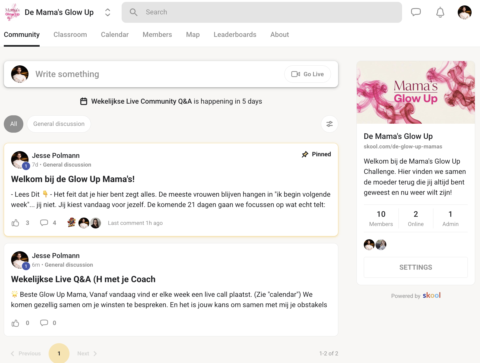The image size is (480, 363).
Task: Open De Mama's Glow Up sidebar title
Action: pyautogui.click(x=398, y=136)
